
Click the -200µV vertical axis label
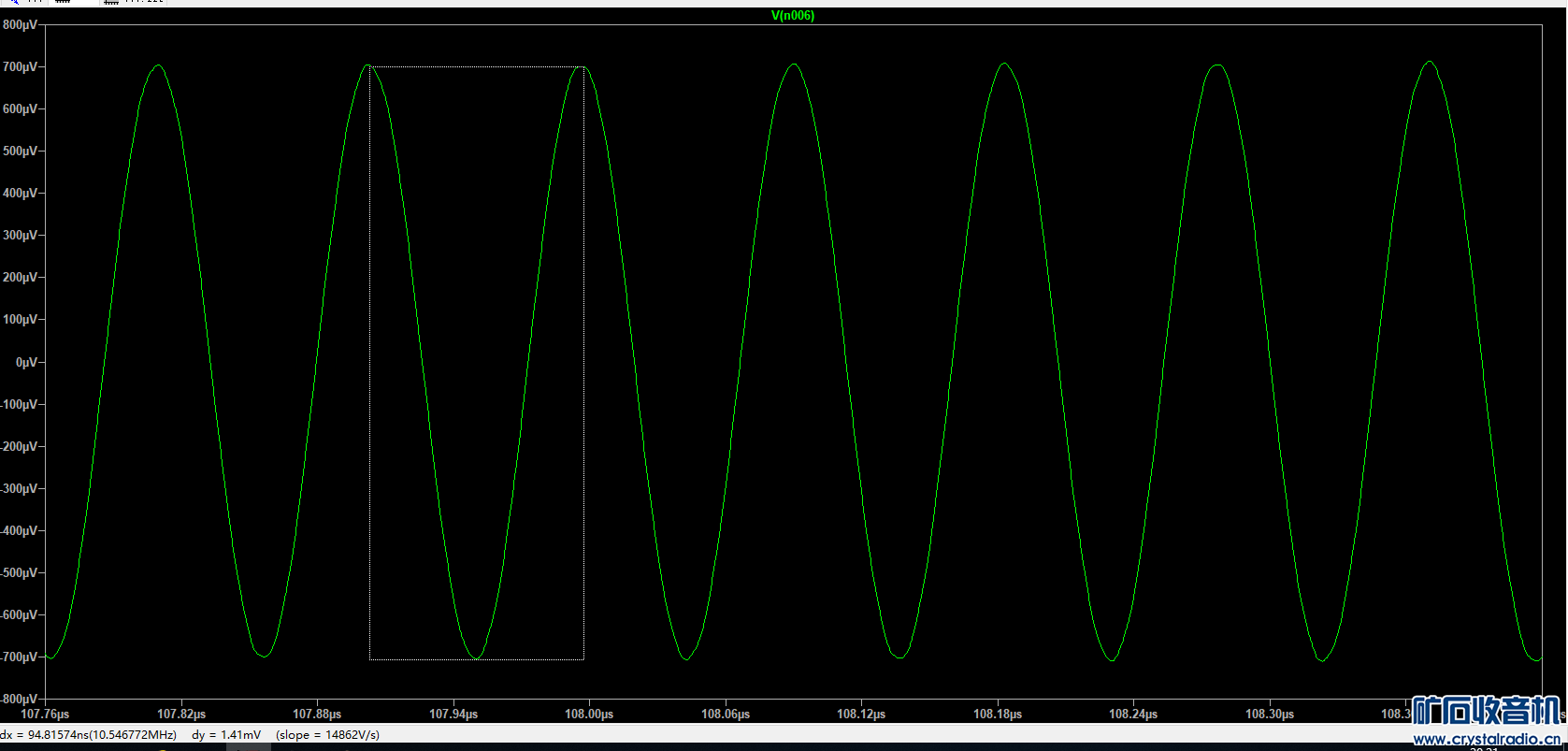pos(19,447)
